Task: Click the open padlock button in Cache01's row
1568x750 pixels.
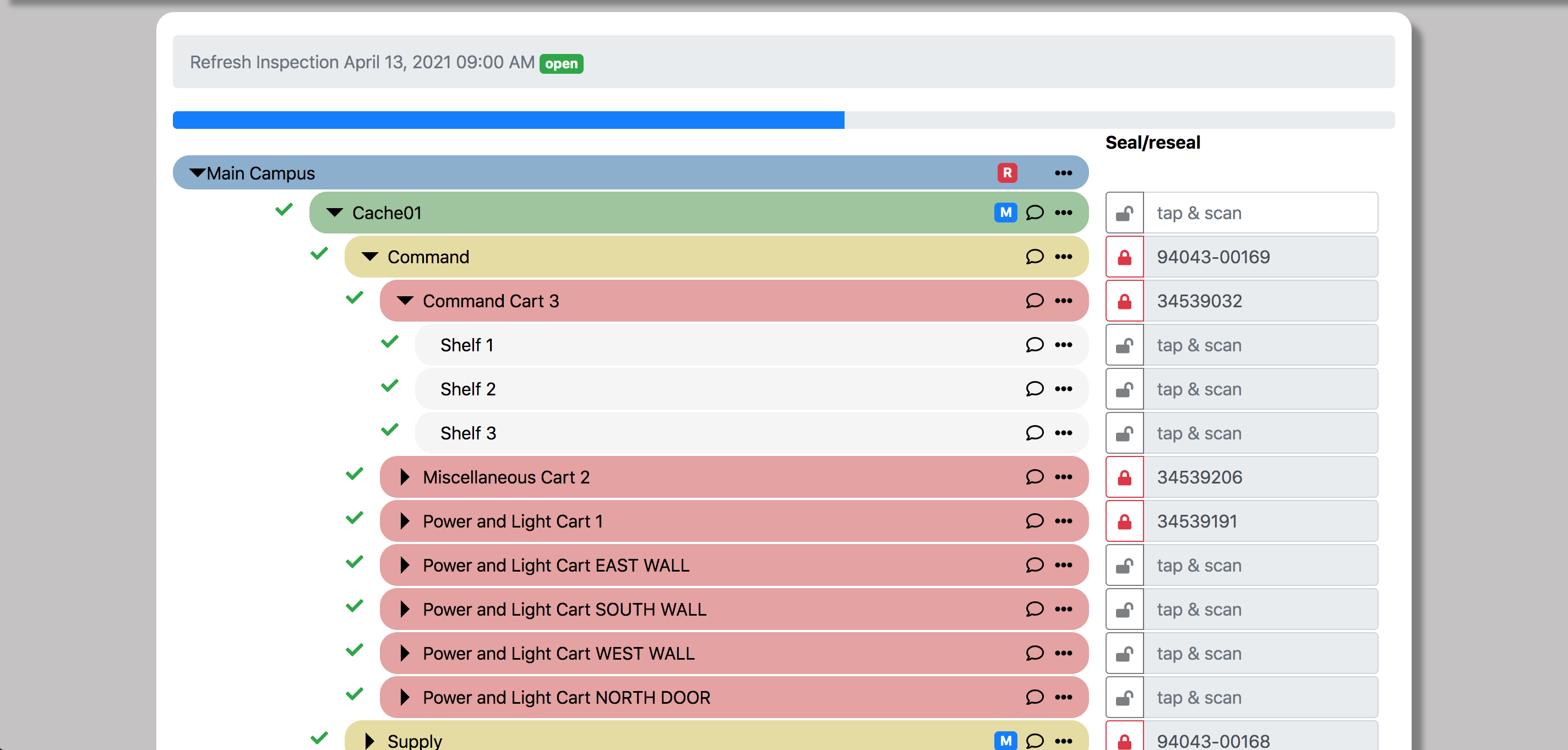Action: [x=1124, y=213]
